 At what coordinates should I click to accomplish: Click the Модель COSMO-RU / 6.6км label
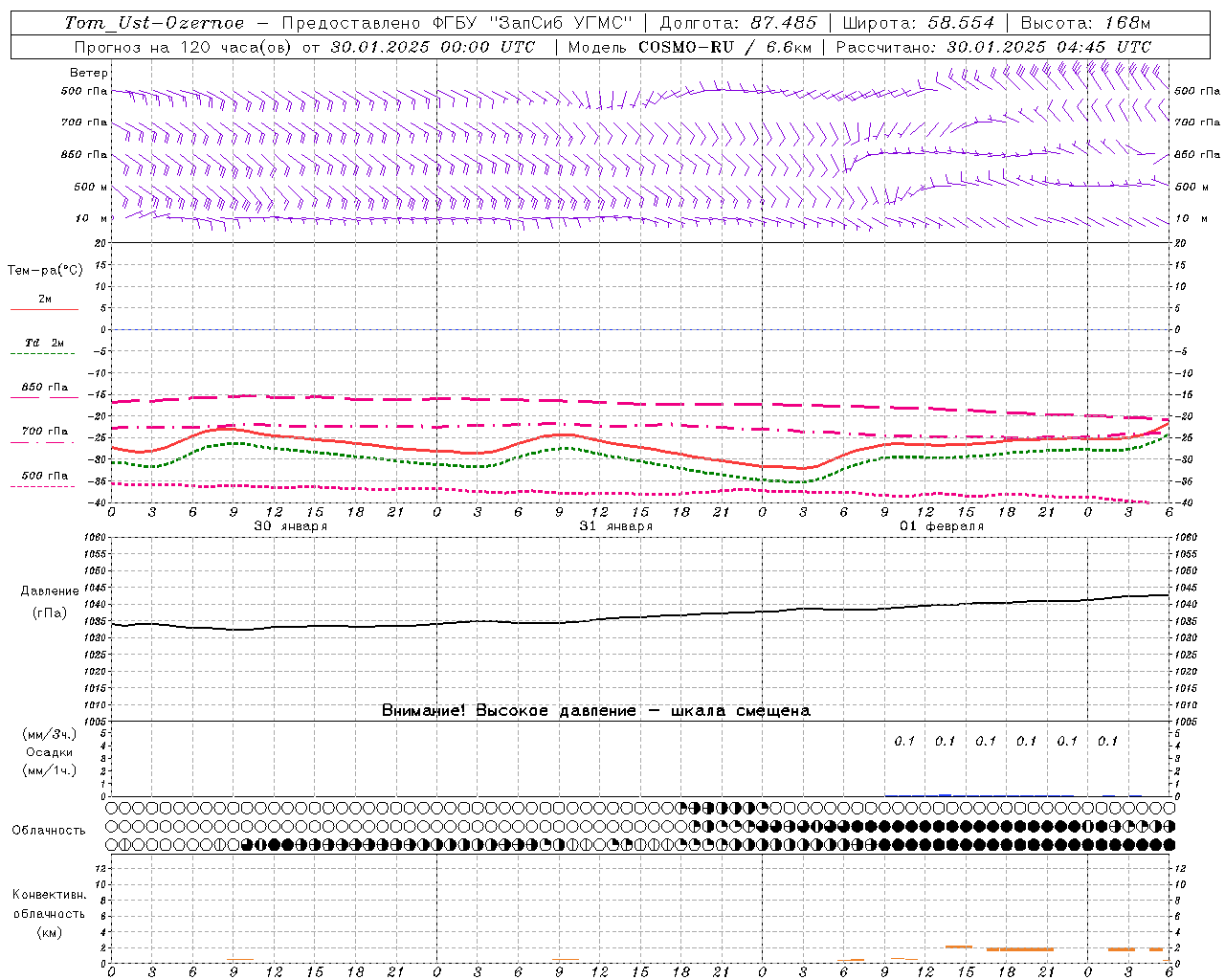(x=689, y=47)
